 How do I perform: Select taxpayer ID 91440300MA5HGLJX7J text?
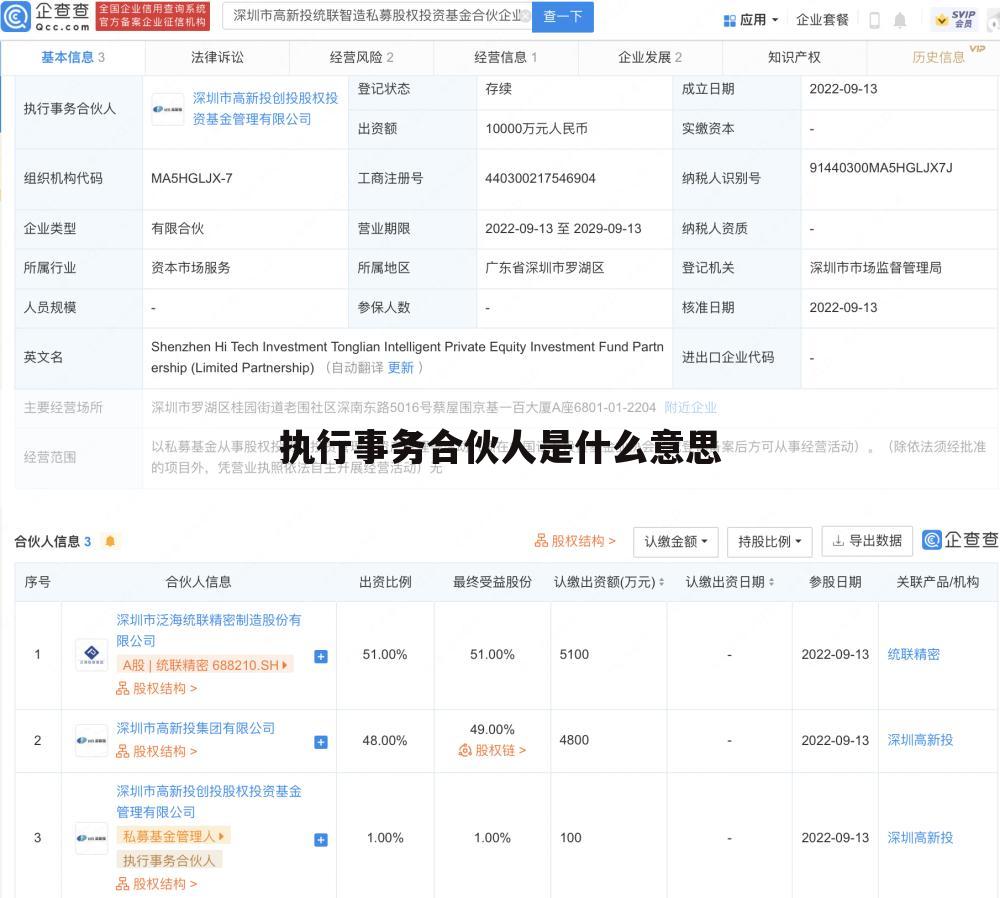click(881, 168)
